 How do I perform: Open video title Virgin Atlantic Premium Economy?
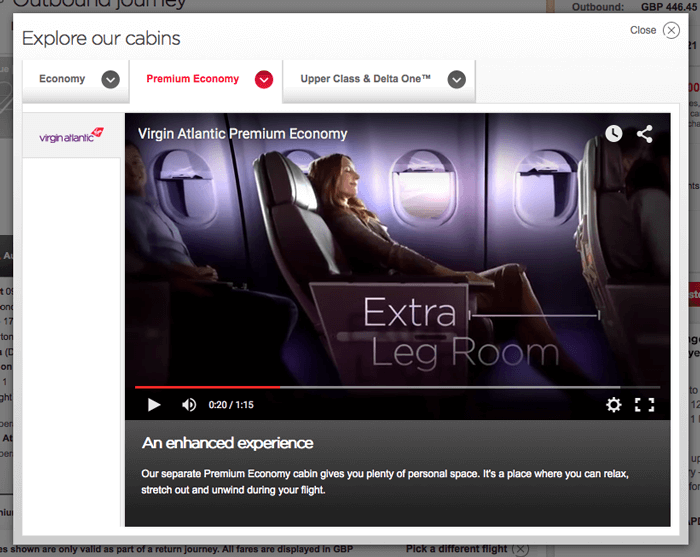(242, 134)
